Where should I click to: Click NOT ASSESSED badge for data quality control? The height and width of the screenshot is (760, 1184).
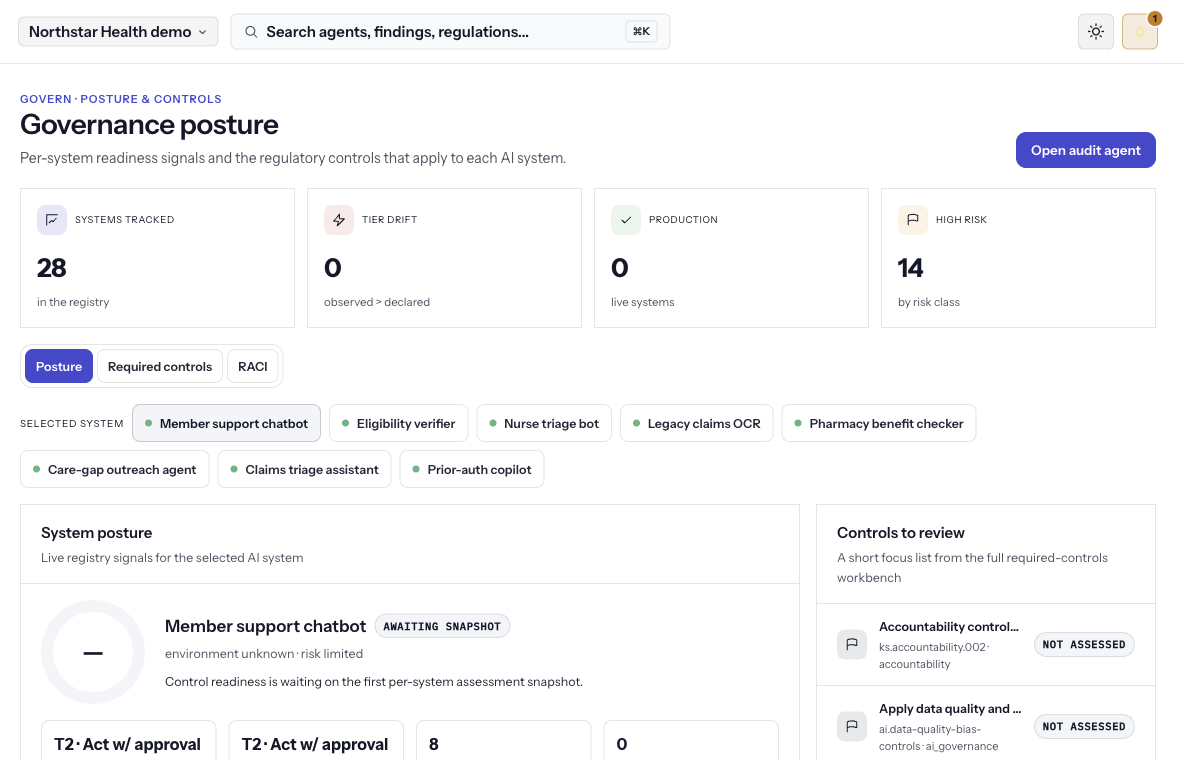point(1084,726)
